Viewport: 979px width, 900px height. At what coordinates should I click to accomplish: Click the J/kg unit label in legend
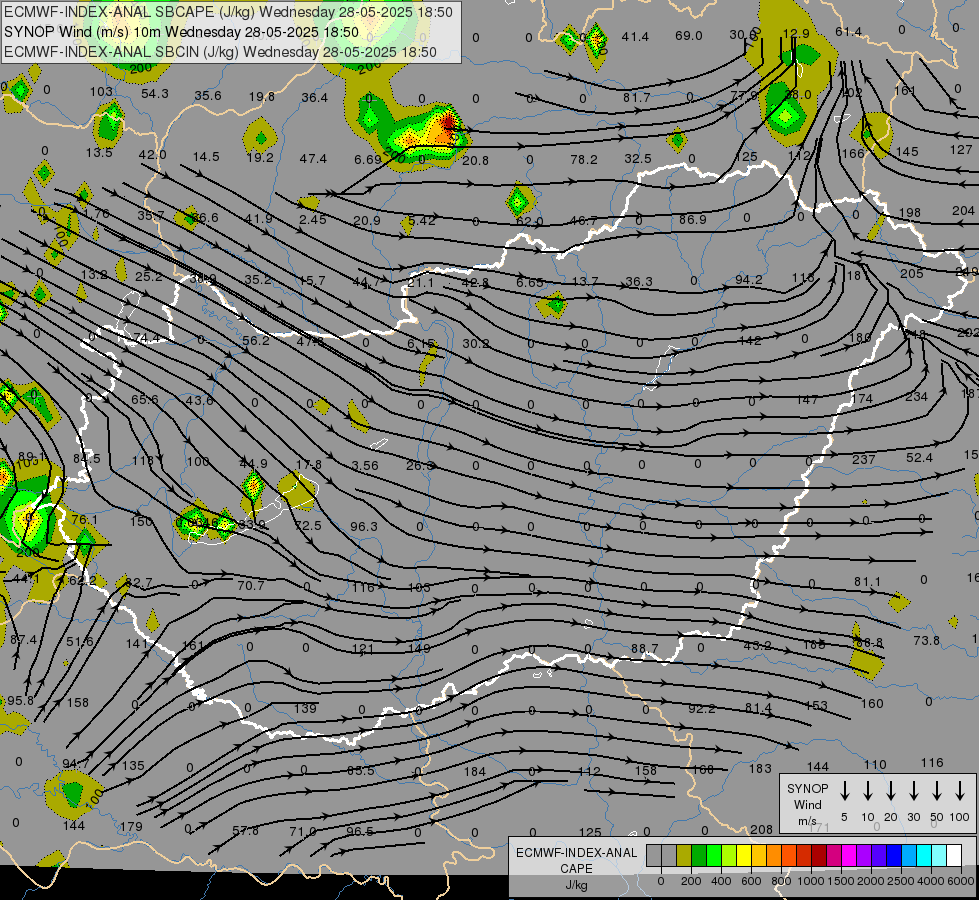coord(576,885)
